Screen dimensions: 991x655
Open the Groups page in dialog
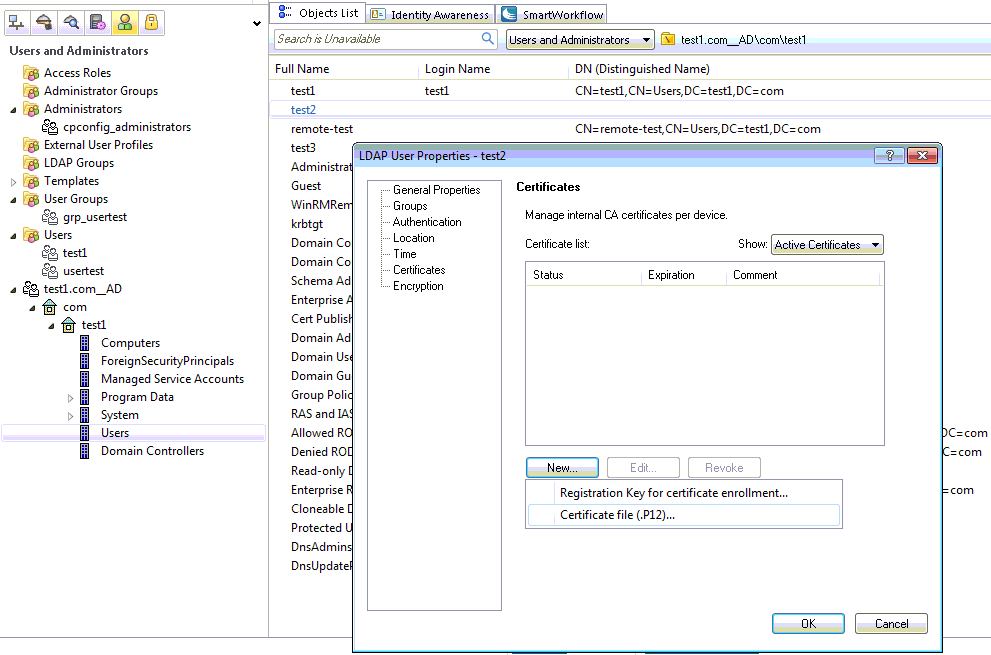point(410,206)
